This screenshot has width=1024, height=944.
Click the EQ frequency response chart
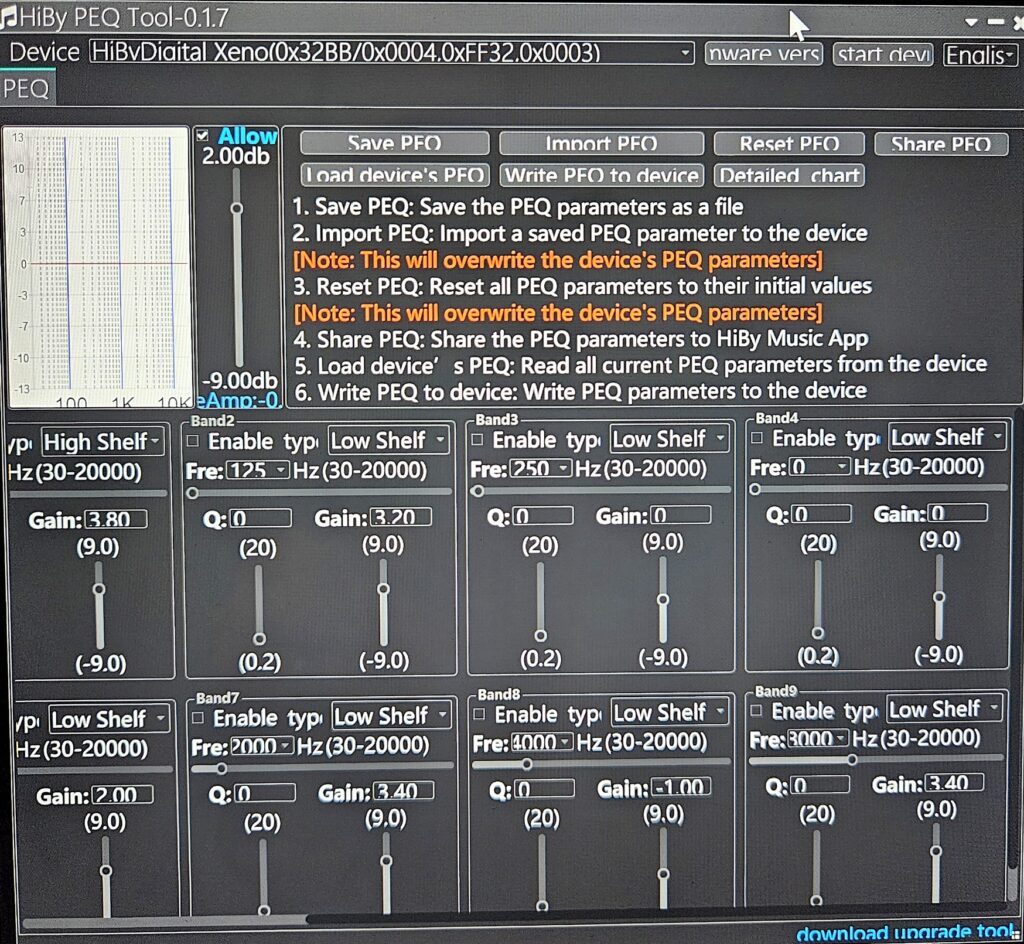[x=98, y=266]
